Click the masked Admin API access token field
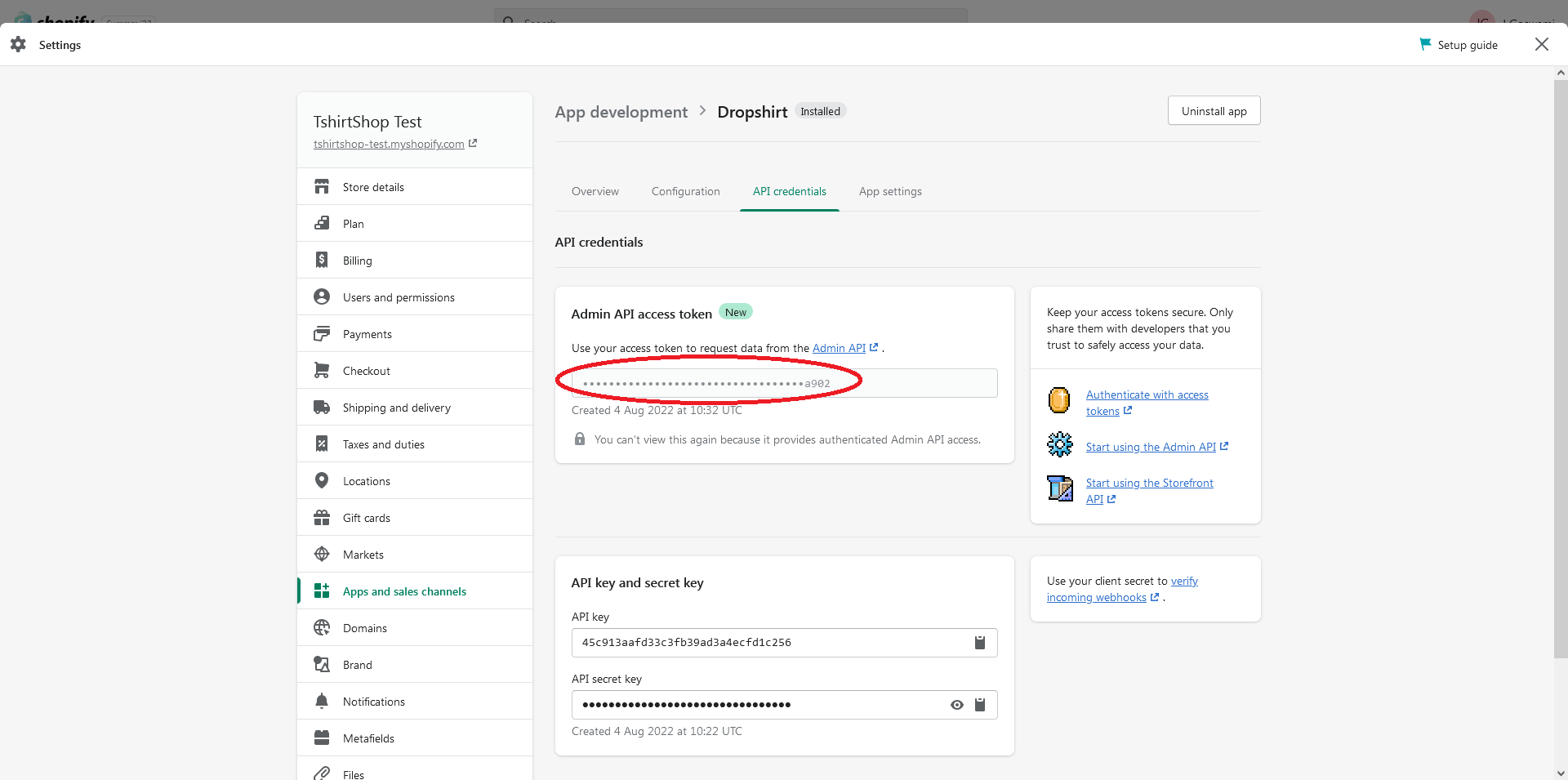1568x780 pixels. [x=785, y=383]
